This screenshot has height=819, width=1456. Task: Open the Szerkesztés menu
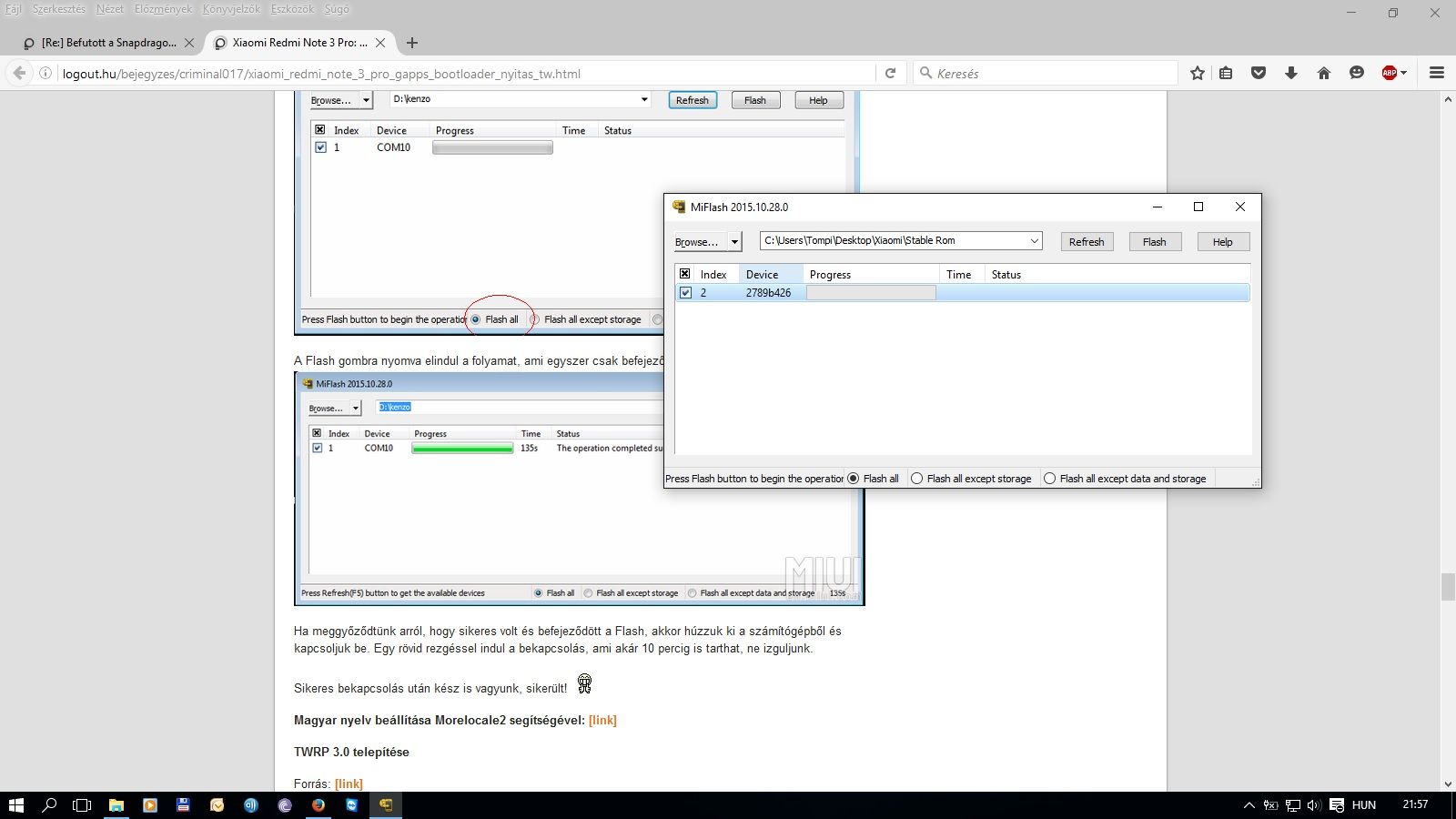coord(58,9)
